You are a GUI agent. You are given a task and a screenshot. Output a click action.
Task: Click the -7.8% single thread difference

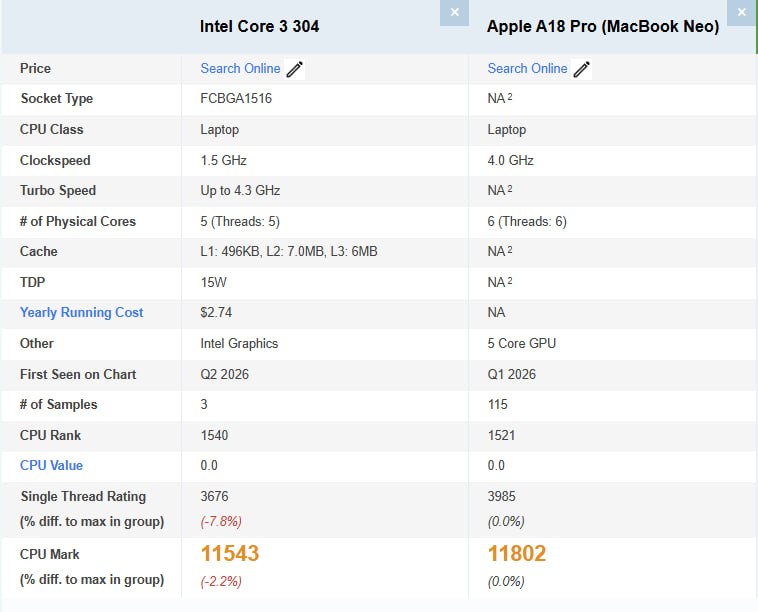tap(221, 522)
